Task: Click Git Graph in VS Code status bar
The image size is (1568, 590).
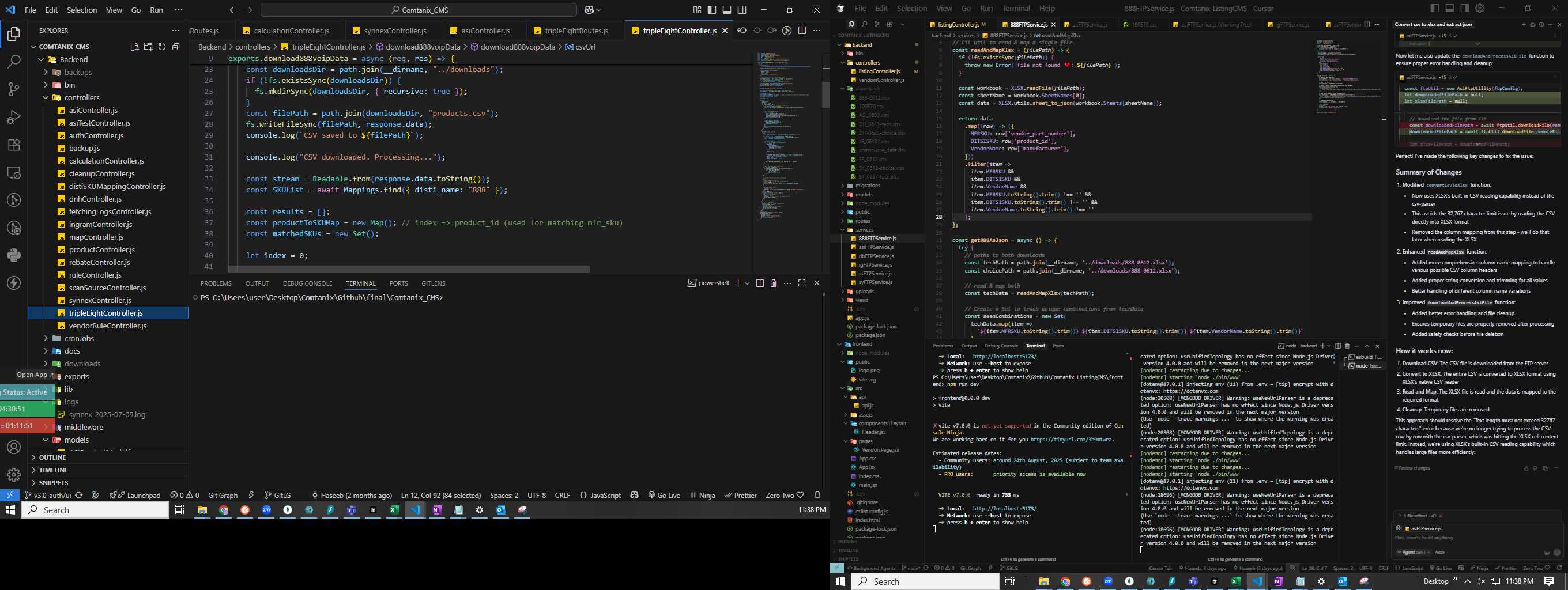Action: coord(223,495)
